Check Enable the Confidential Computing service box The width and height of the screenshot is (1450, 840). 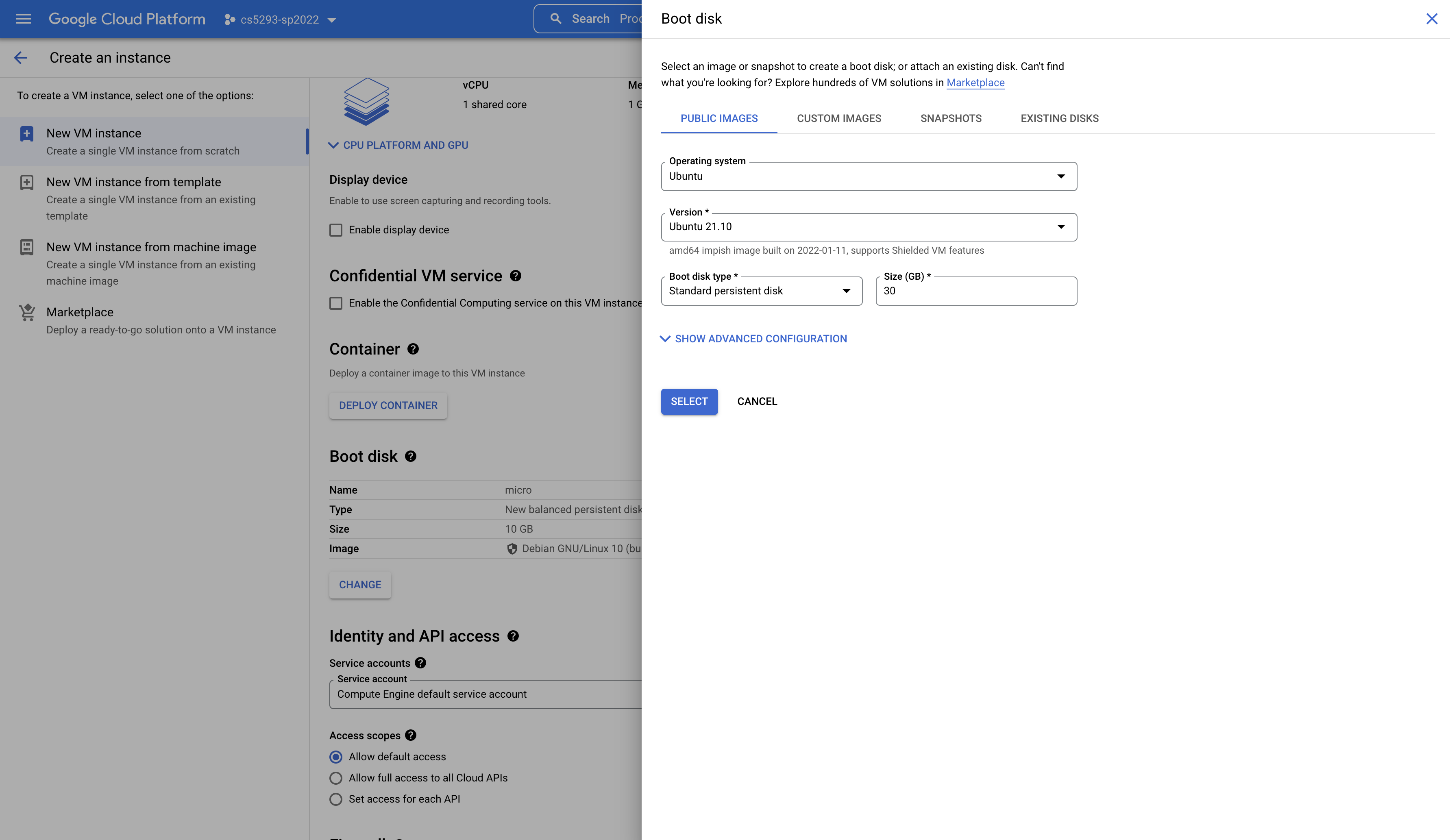coord(335,303)
